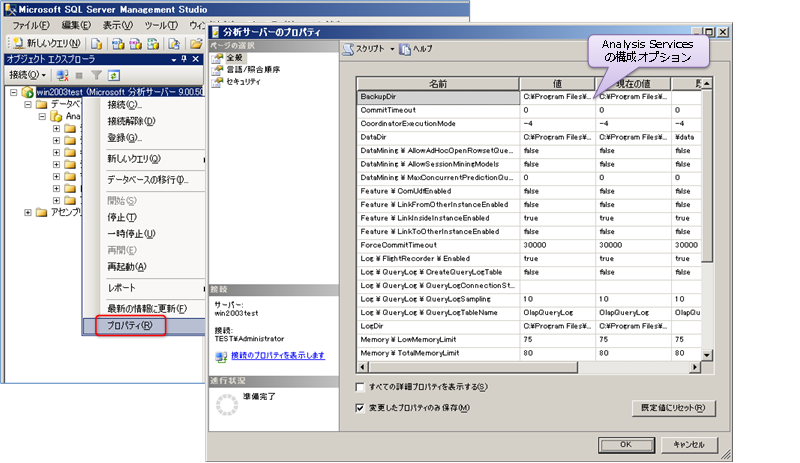Collapse the win2003test server node

[14, 92]
